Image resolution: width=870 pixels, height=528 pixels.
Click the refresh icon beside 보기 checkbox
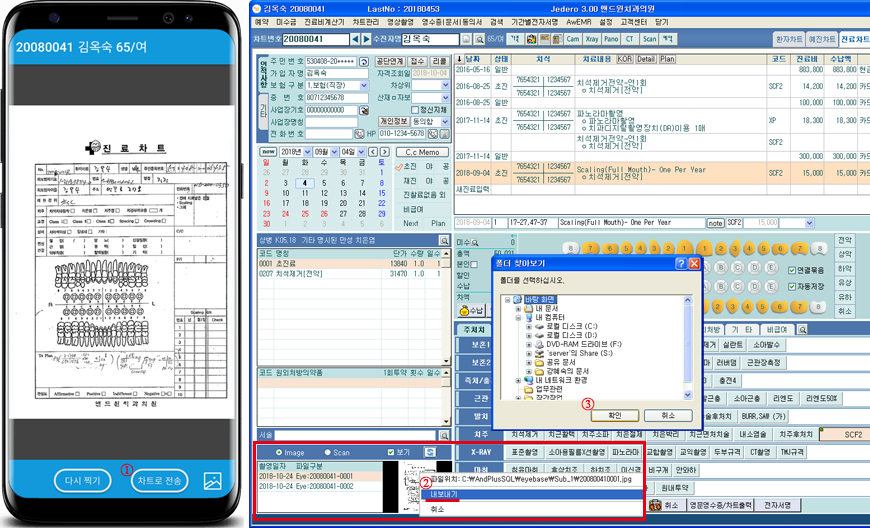coord(428,452)
